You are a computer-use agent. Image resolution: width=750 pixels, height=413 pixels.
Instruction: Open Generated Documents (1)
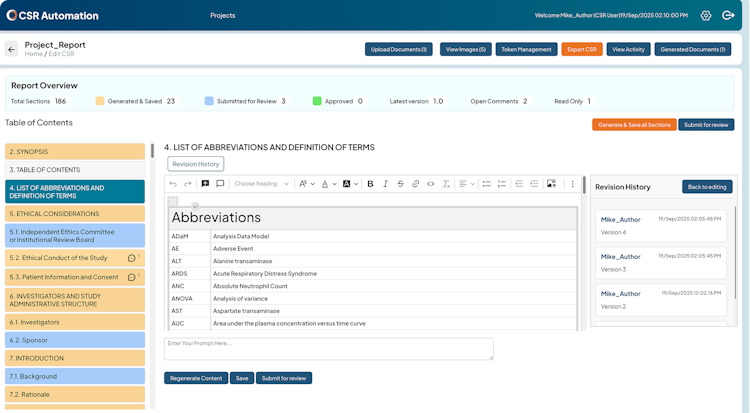point(693,49)
